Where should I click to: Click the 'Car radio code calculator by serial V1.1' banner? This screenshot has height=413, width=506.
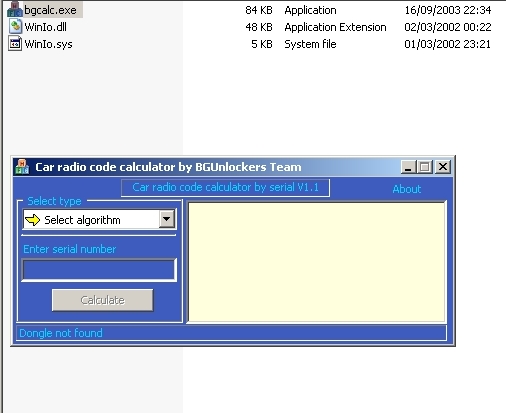pos(225,188)
